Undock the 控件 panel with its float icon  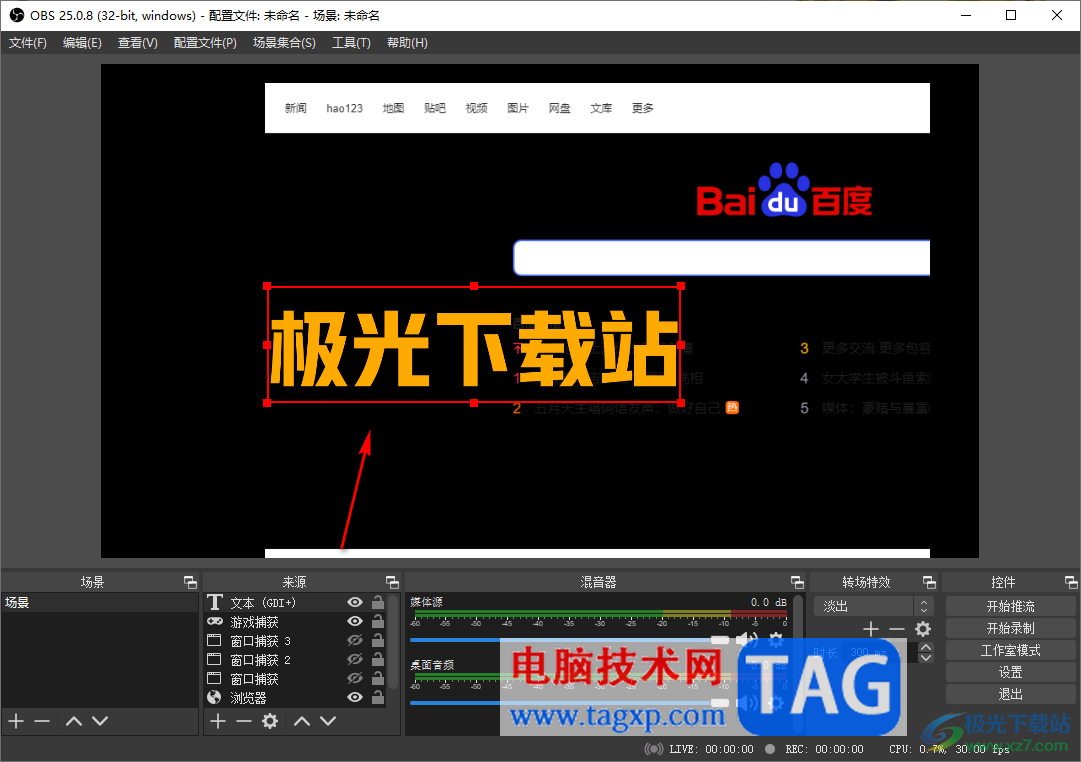[x=1071, y=582]
